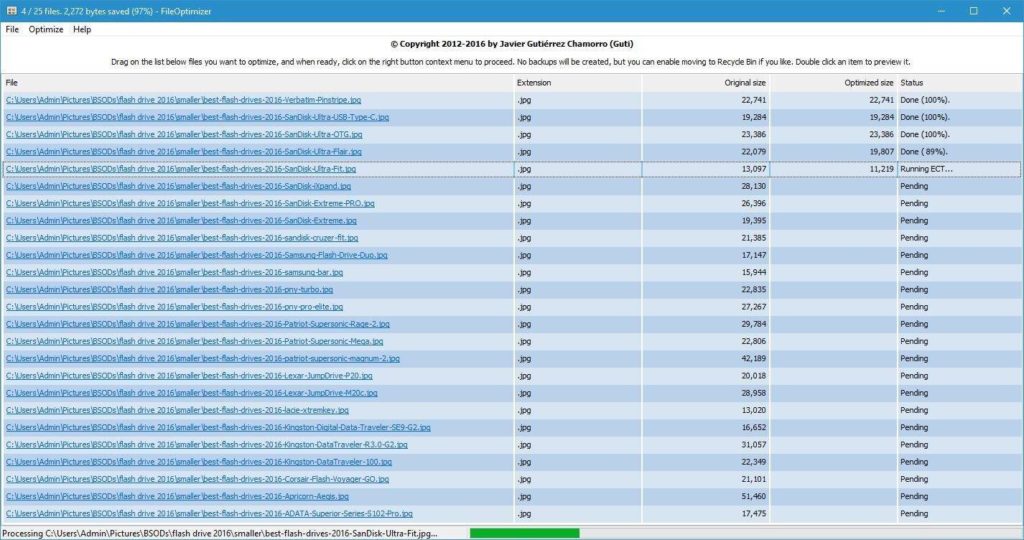Open the Optimize menu
Image resolution: width=1024 pixels, height=540 pixels.
(x=46, y=30)
